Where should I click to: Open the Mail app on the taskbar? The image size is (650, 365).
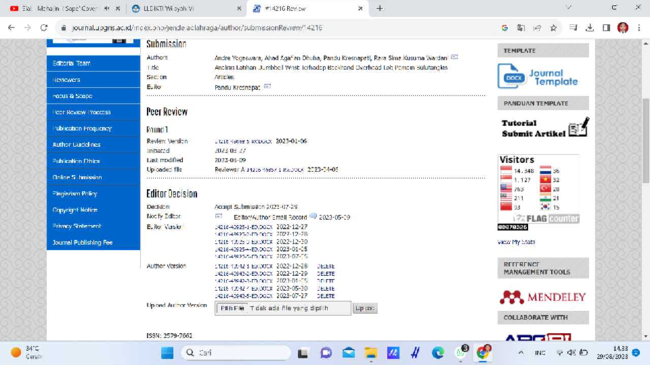tap(349, 353)
